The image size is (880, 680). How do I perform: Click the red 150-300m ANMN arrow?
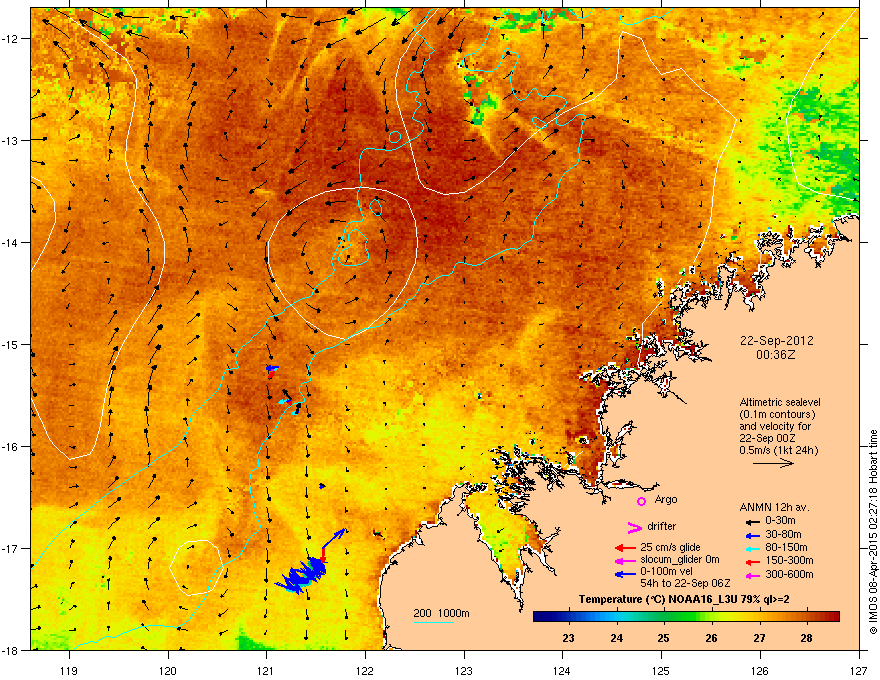(752, 560)
